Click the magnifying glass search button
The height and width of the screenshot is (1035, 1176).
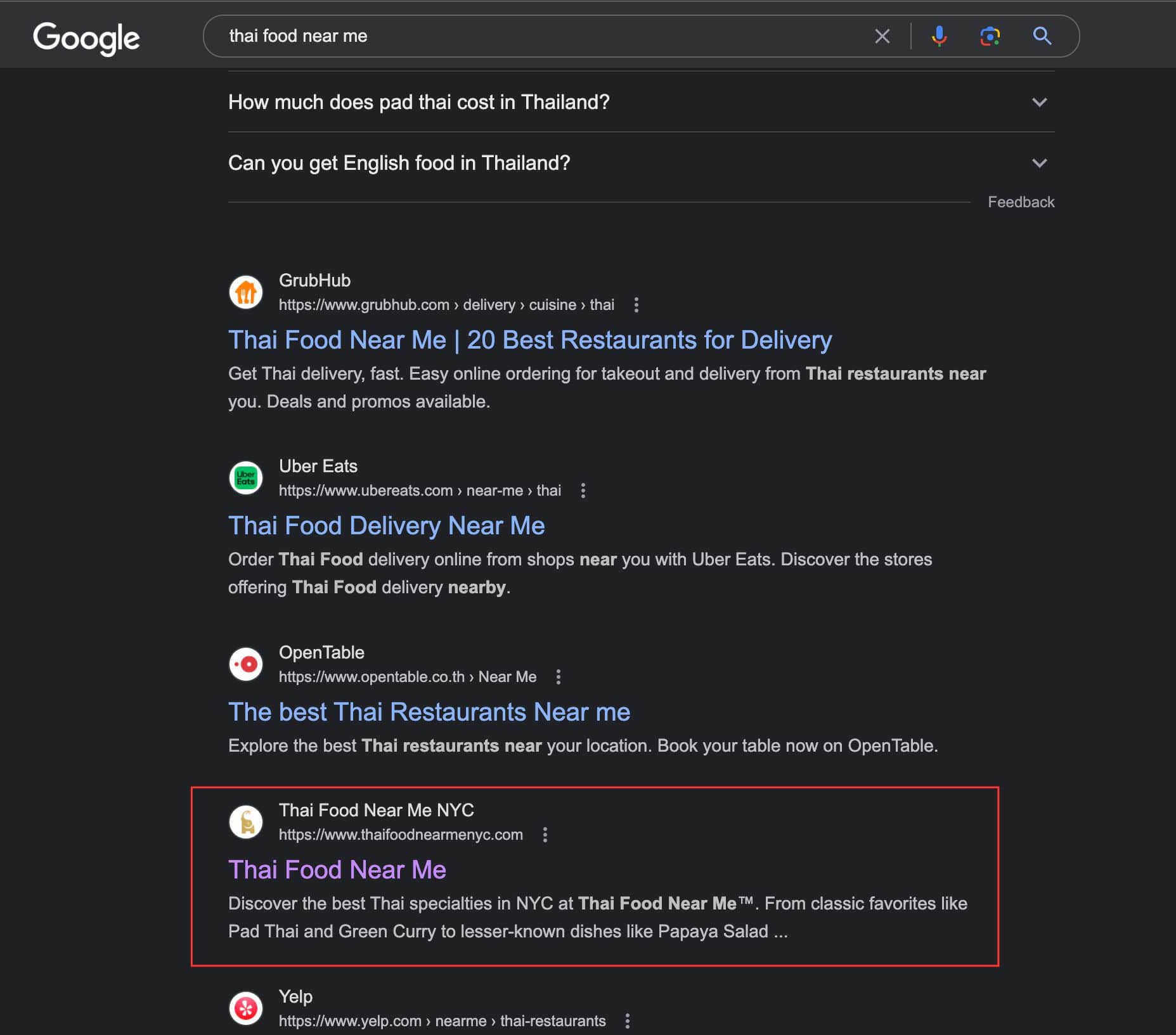pyautogui.click(x=1042, y=36)
